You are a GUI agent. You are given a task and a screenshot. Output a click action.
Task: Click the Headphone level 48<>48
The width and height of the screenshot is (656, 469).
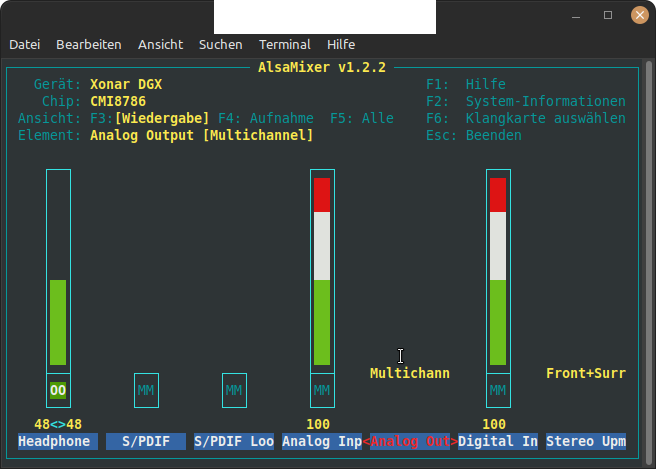point(58,424)
